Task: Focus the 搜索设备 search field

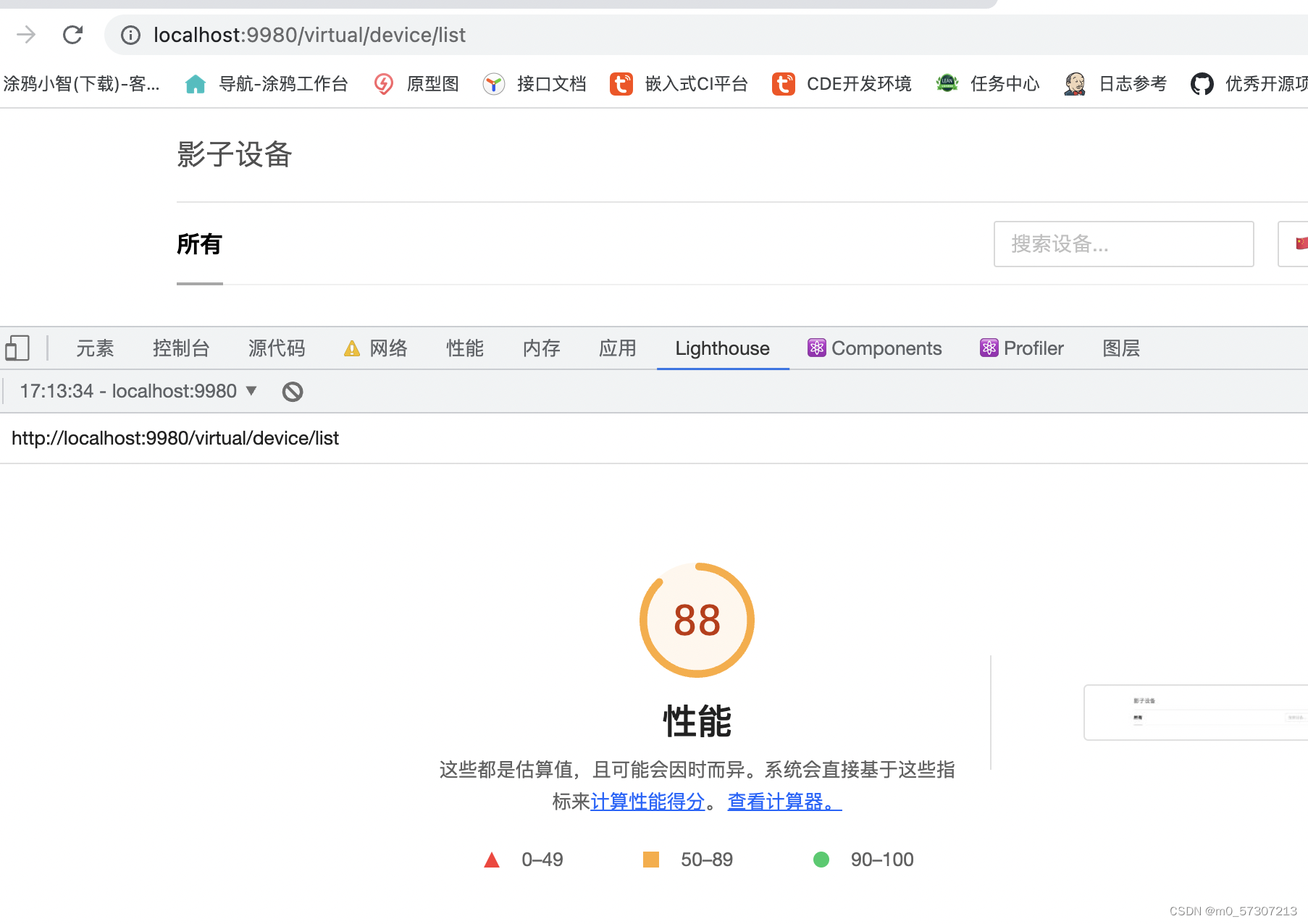Action: point(1123,244)
